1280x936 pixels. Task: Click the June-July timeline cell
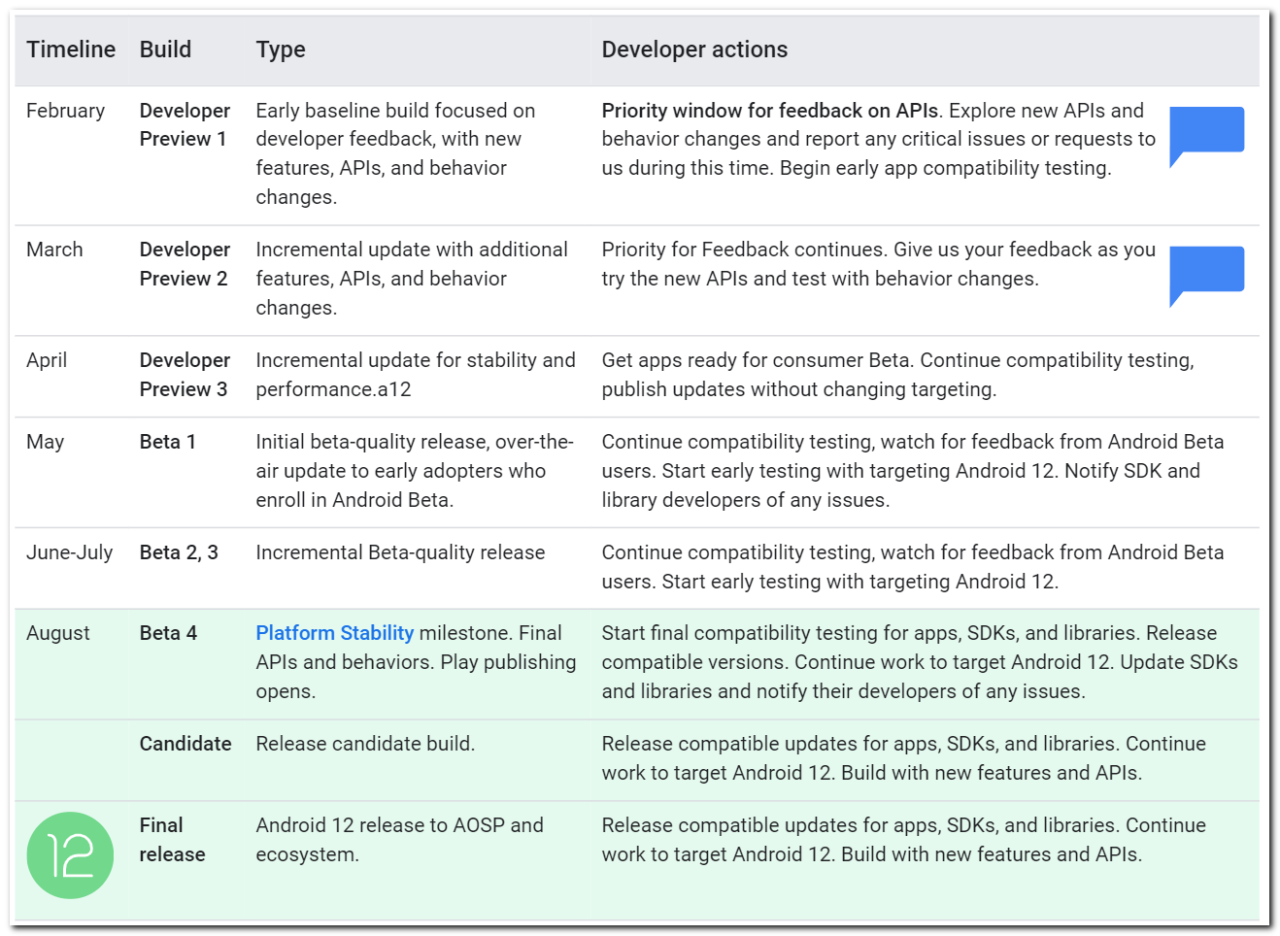pos(70,552)
